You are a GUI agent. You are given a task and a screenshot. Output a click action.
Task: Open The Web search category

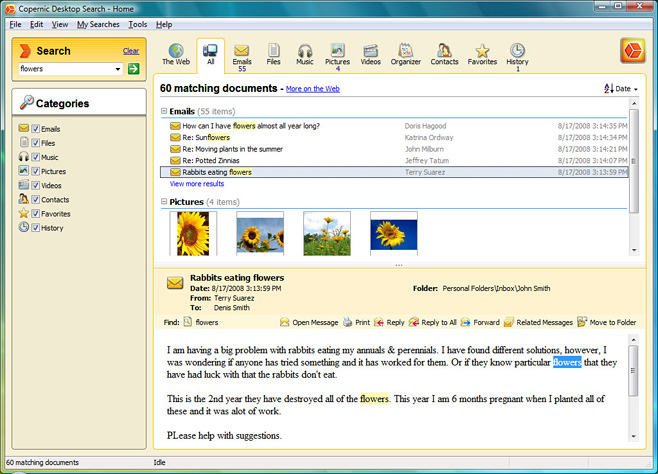(176, 54)
